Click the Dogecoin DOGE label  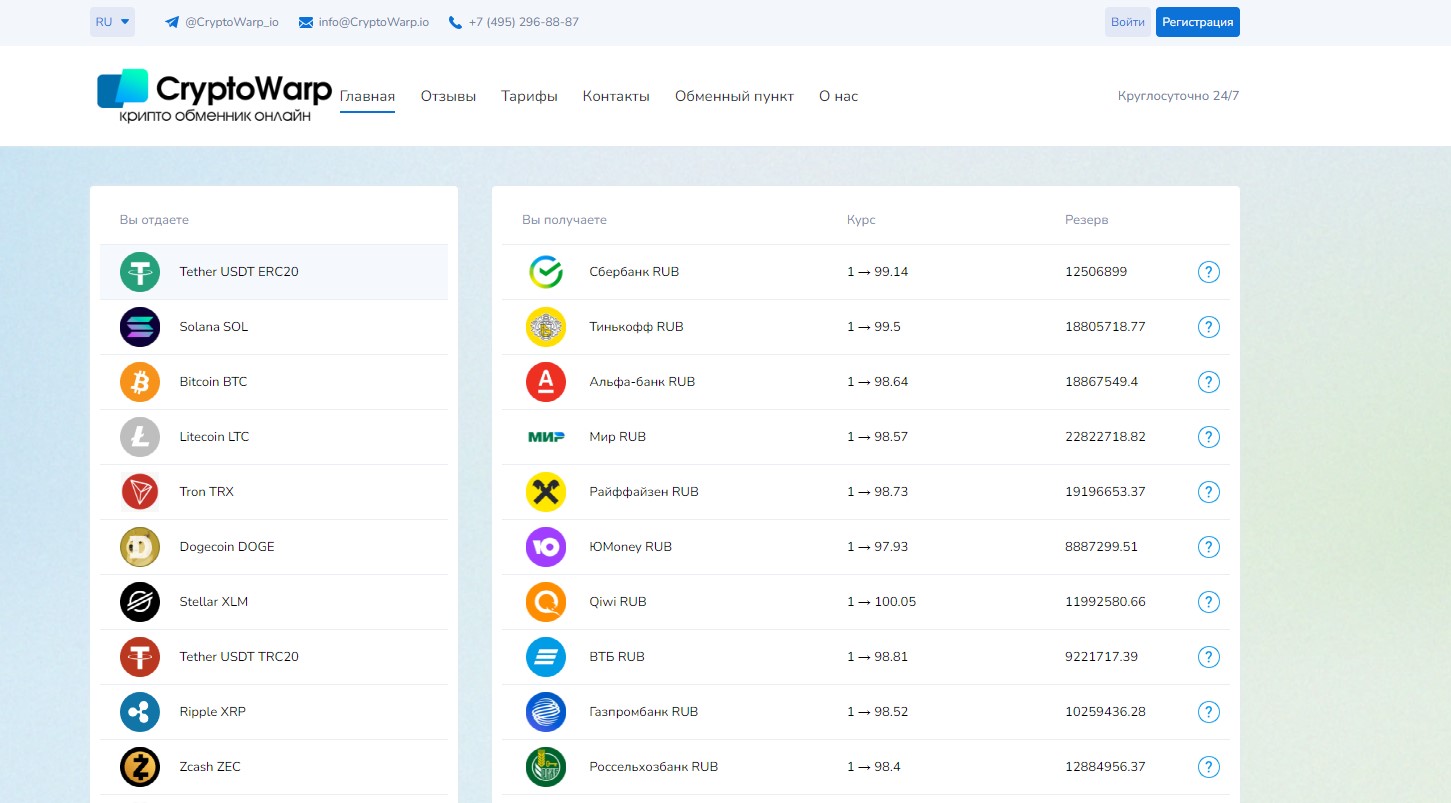(x=227, y=547)
